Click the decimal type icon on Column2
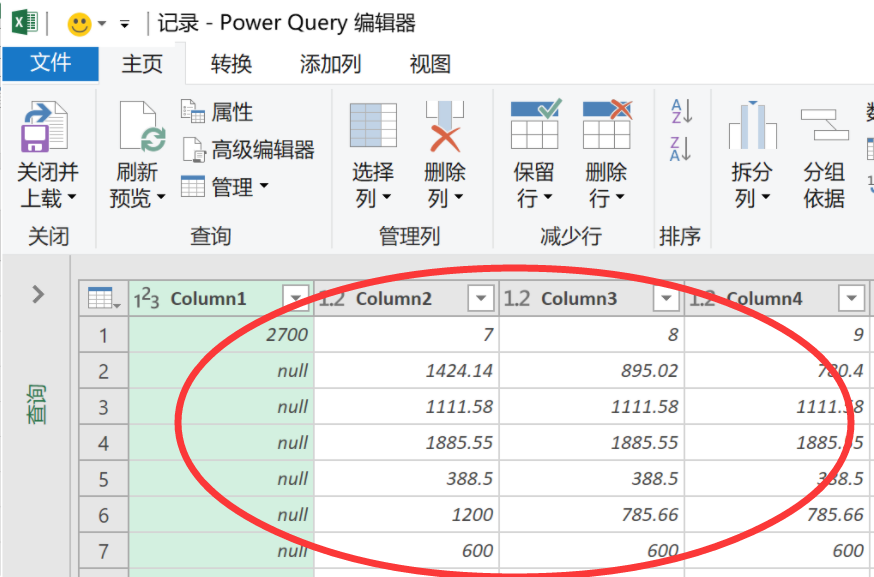The width and height of the screenshot is (874, 577). pos(333,298)
